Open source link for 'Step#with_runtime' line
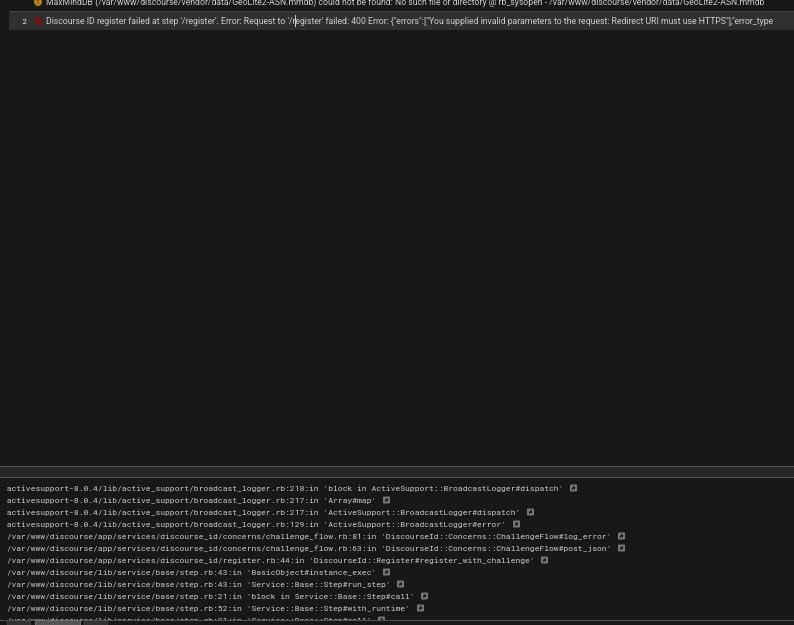794x625 pixels. pos(420,608)
